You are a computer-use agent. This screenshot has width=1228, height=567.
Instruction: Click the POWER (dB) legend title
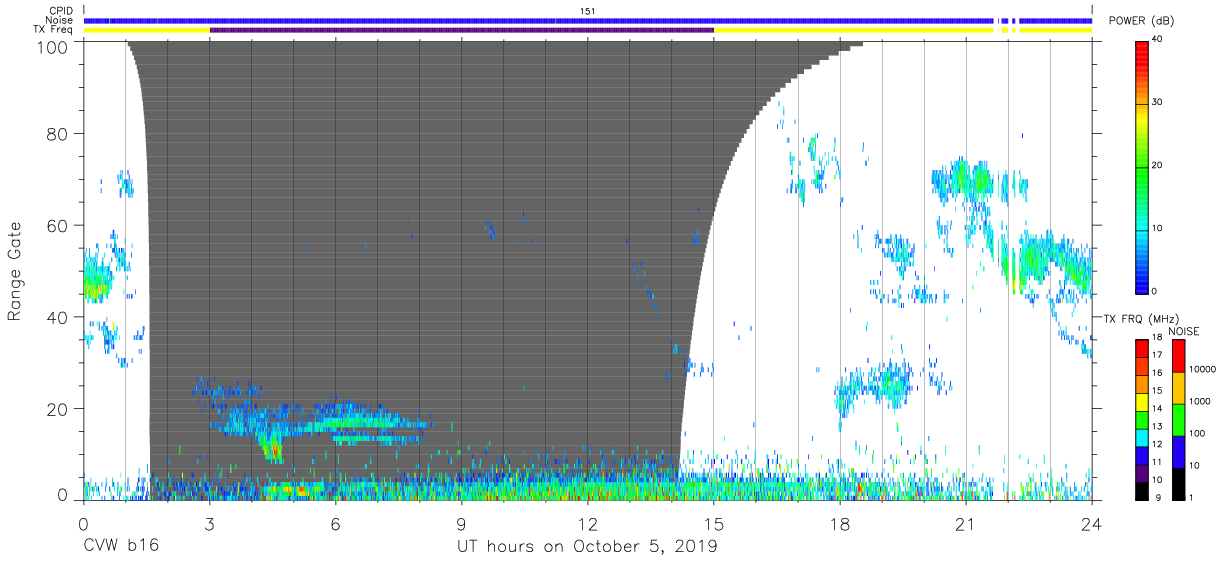(x=1141, y=21)
